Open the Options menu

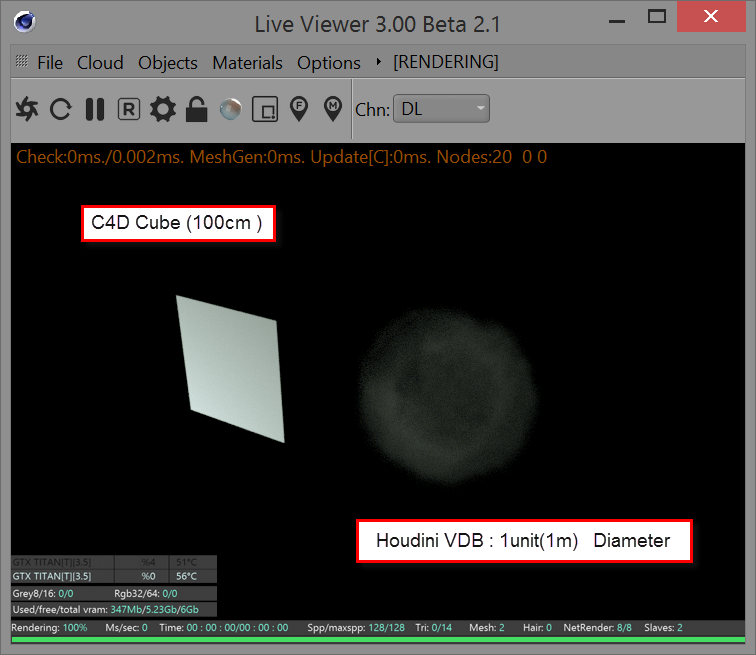click(x=329, y=63)
